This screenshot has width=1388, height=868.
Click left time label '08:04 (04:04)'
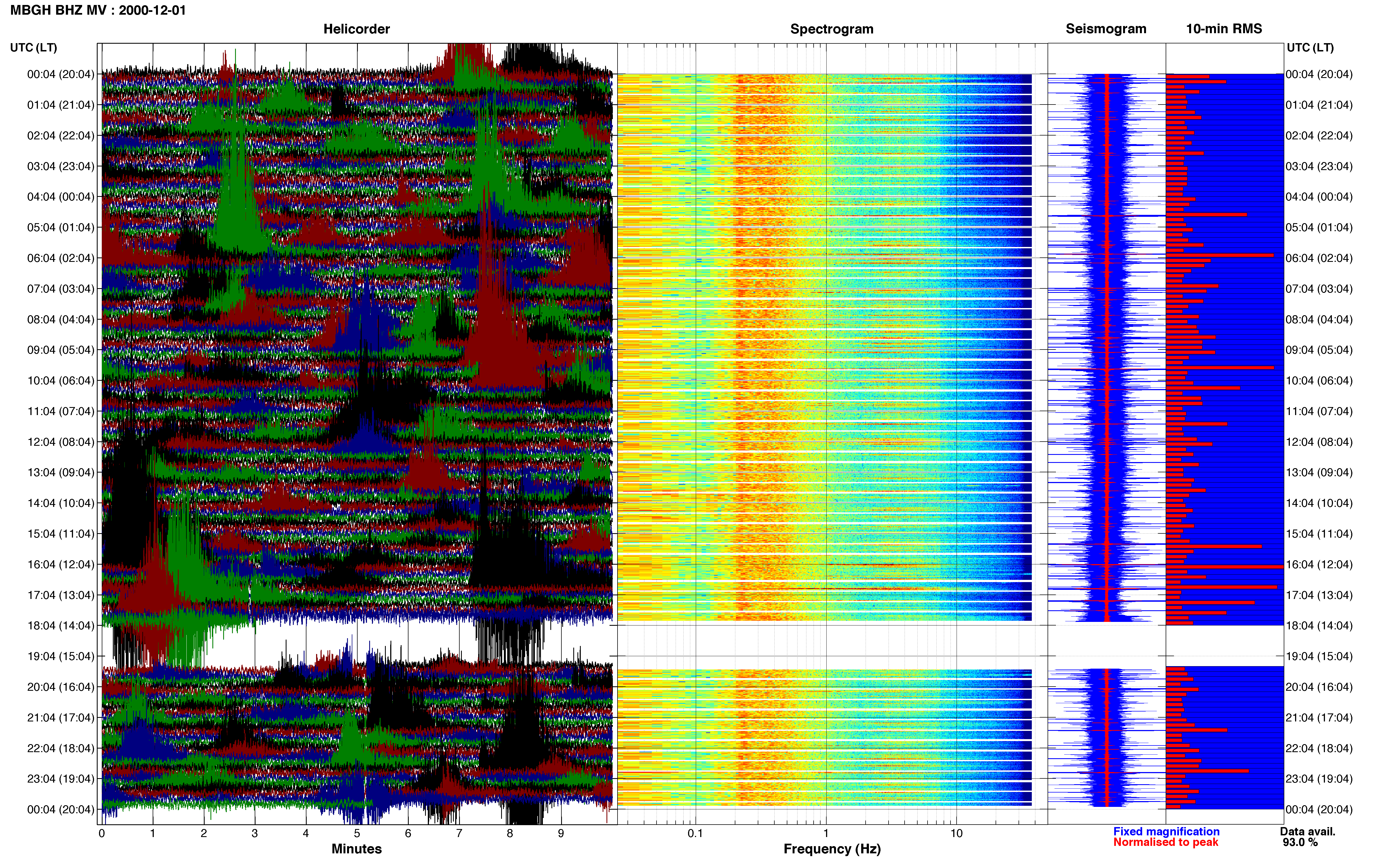coord(60,319)
